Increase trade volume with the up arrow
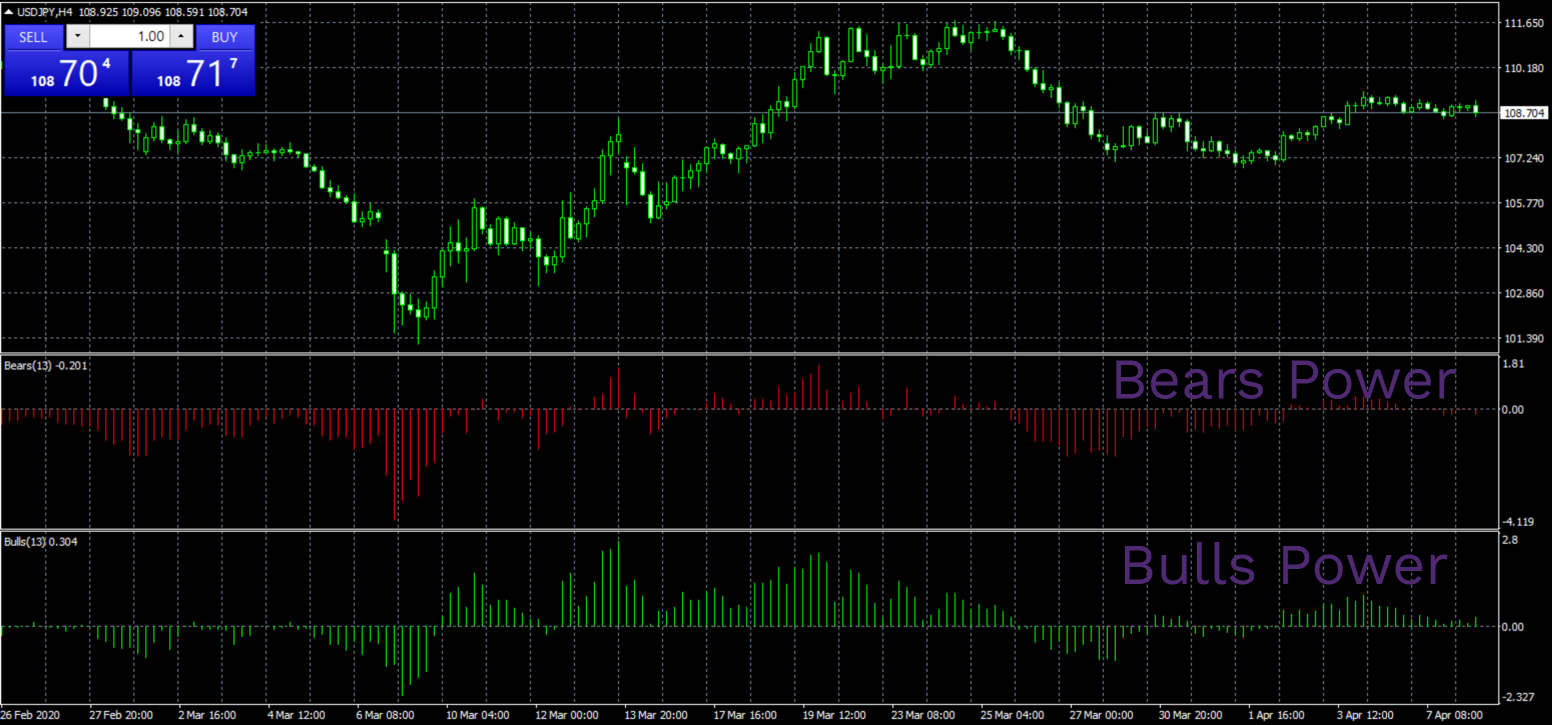Screen dimensions: 1552x725 pyautogui.click(x=181, y=36)
